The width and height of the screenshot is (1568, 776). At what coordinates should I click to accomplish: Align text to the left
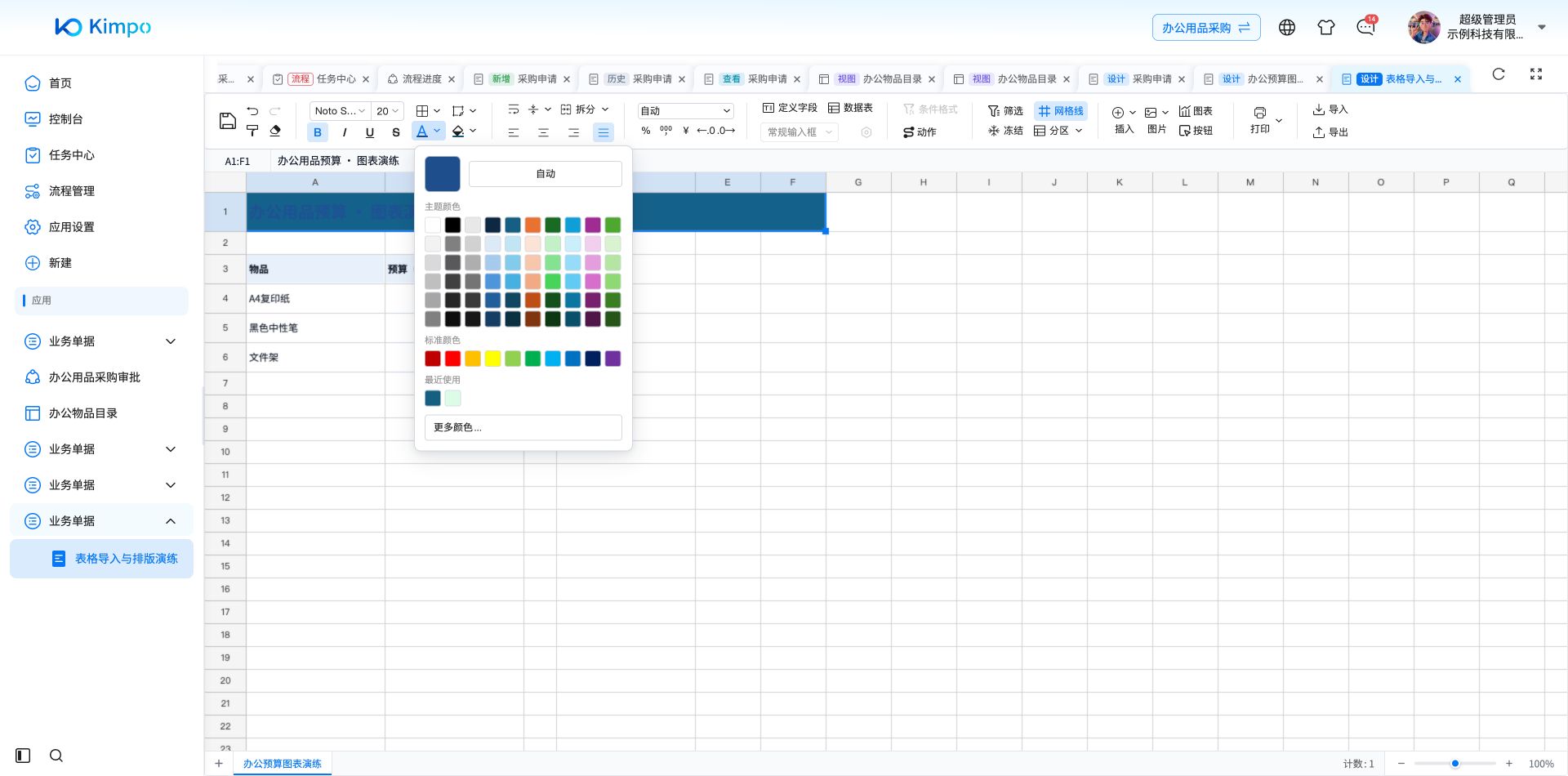coord(514,132)
